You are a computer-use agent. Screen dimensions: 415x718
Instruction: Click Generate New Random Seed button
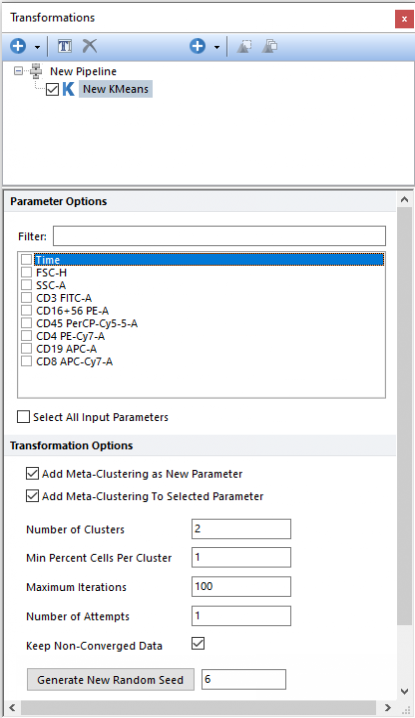110,680
